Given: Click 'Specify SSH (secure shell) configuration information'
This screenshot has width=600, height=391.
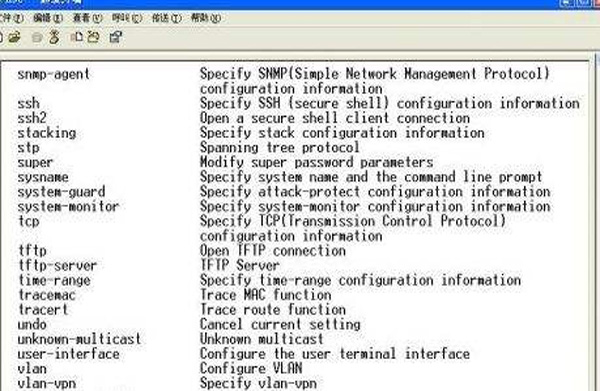Looking at the screenshot, I should point(390,103).
